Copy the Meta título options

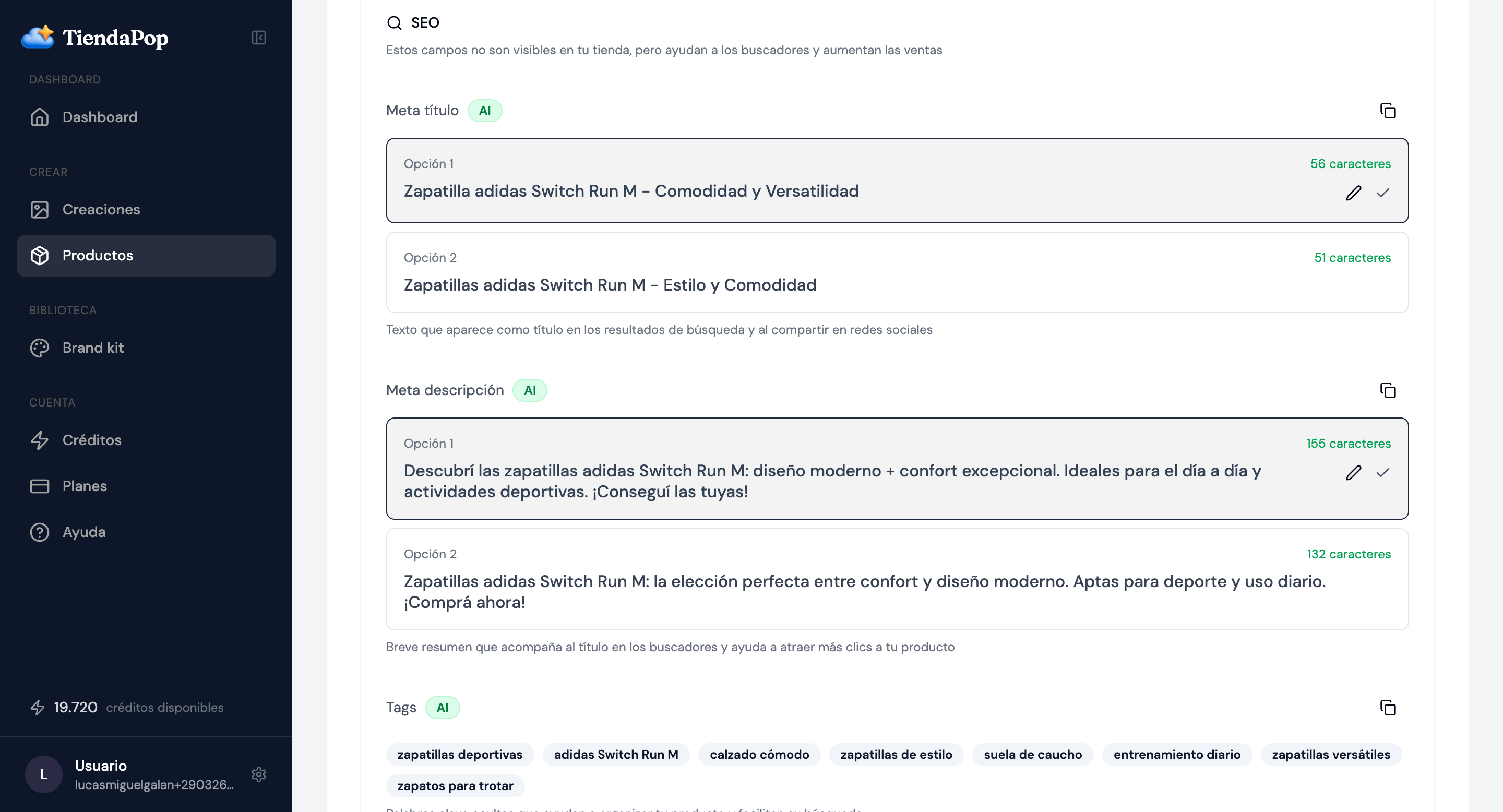(x=1389, y=110)
